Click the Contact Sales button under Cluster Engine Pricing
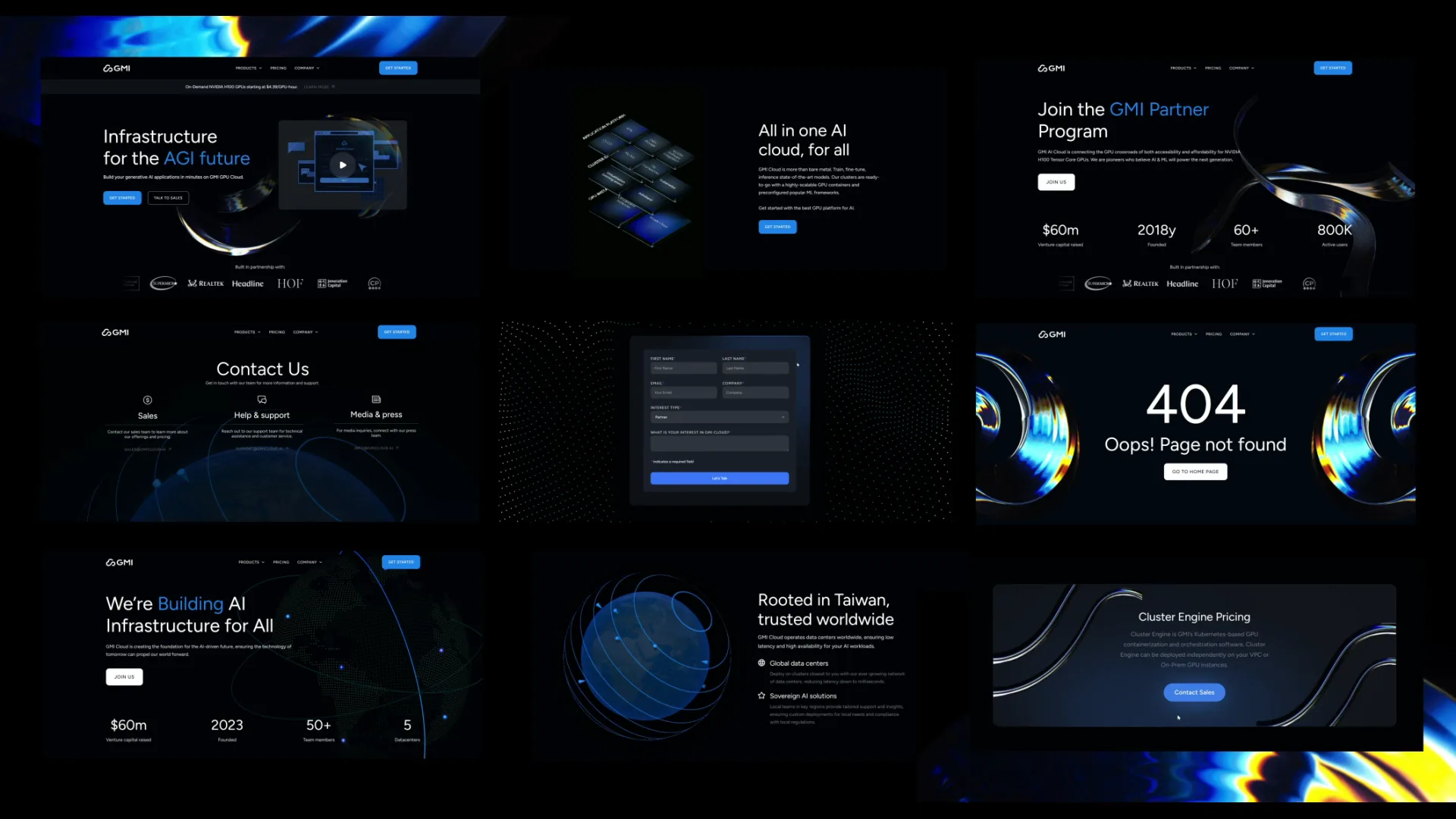The image size is (1456, 819). 1194,692
